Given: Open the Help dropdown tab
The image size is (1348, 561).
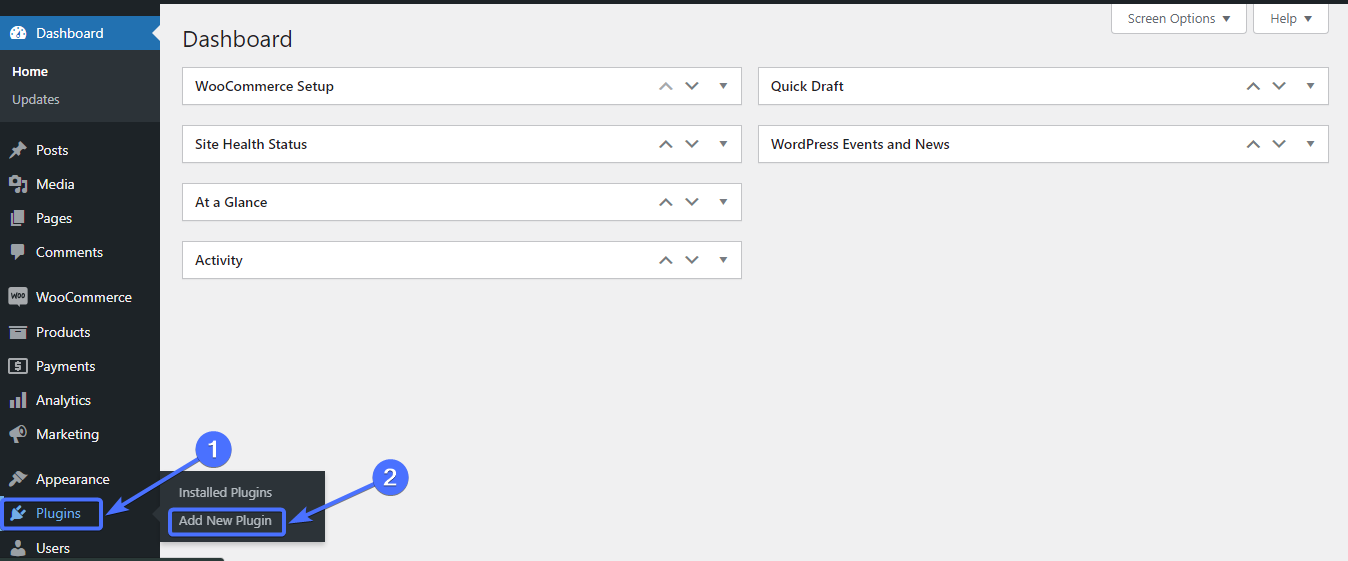Looking at the screenshot, I should point(1291,19).
